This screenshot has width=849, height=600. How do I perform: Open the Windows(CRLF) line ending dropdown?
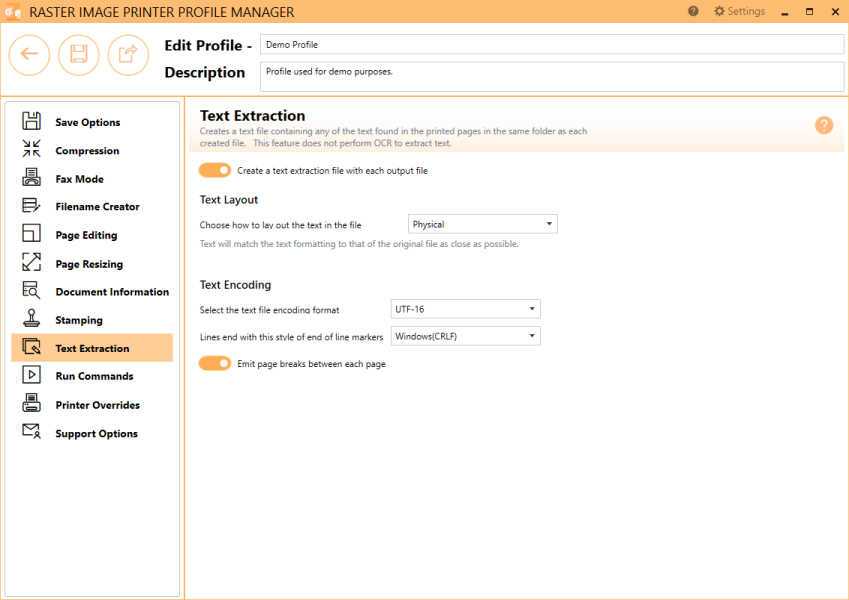click(465, 336)
